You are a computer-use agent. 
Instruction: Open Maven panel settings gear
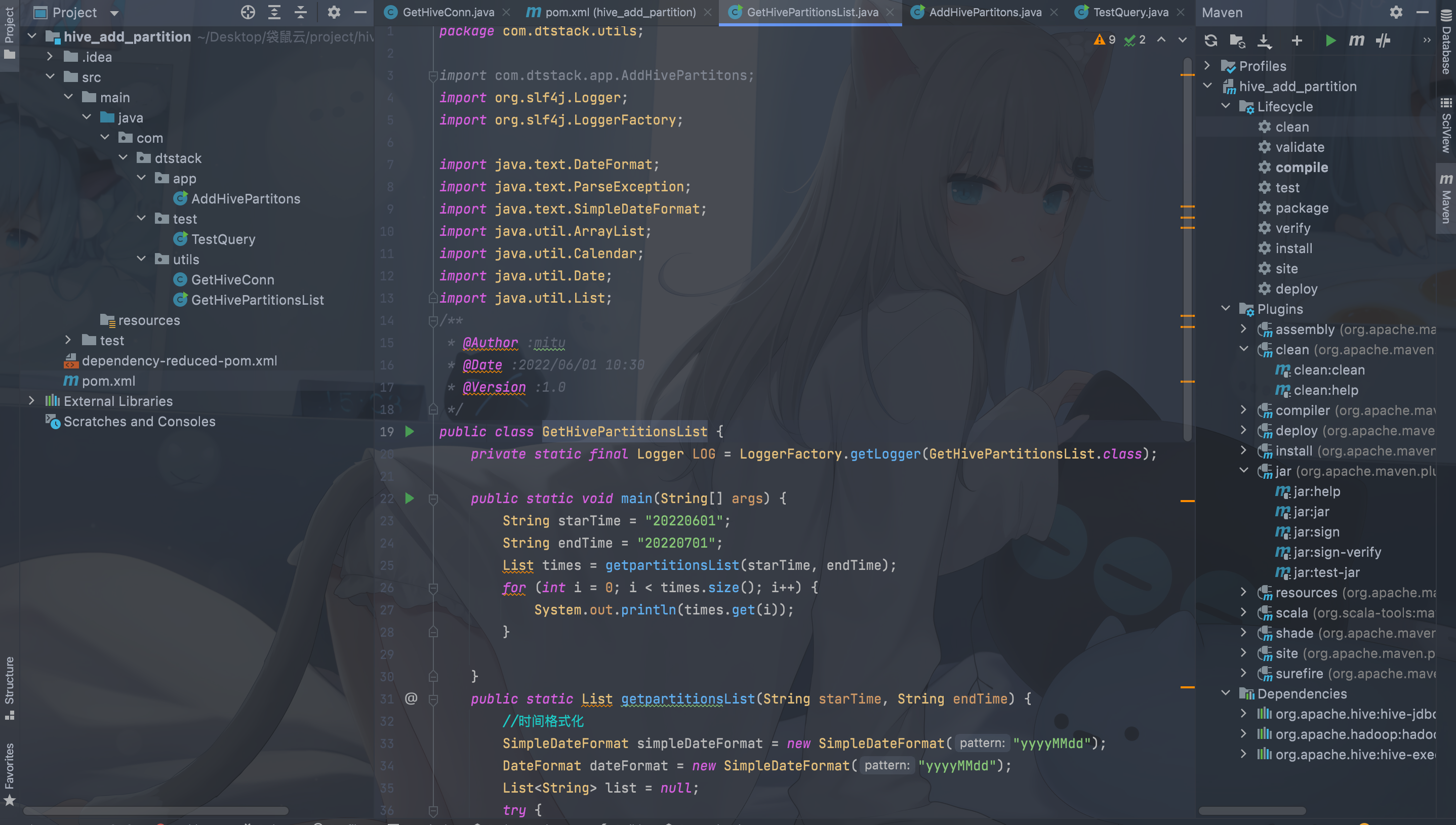pyautogui.click(x=1396, y=12)
